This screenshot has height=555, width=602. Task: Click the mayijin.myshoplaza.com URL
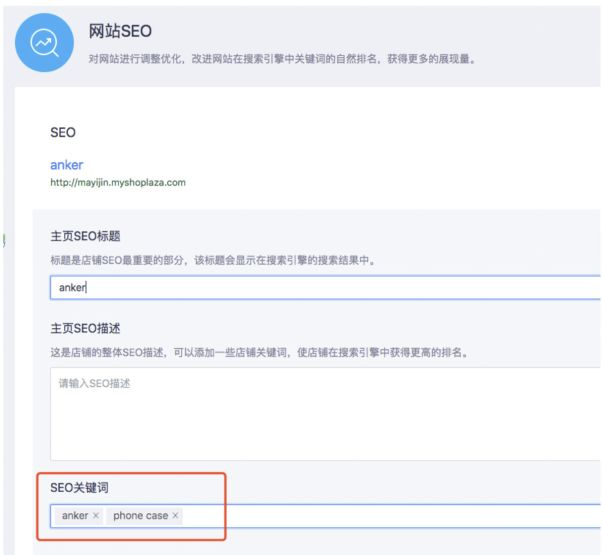coord(118,183)
